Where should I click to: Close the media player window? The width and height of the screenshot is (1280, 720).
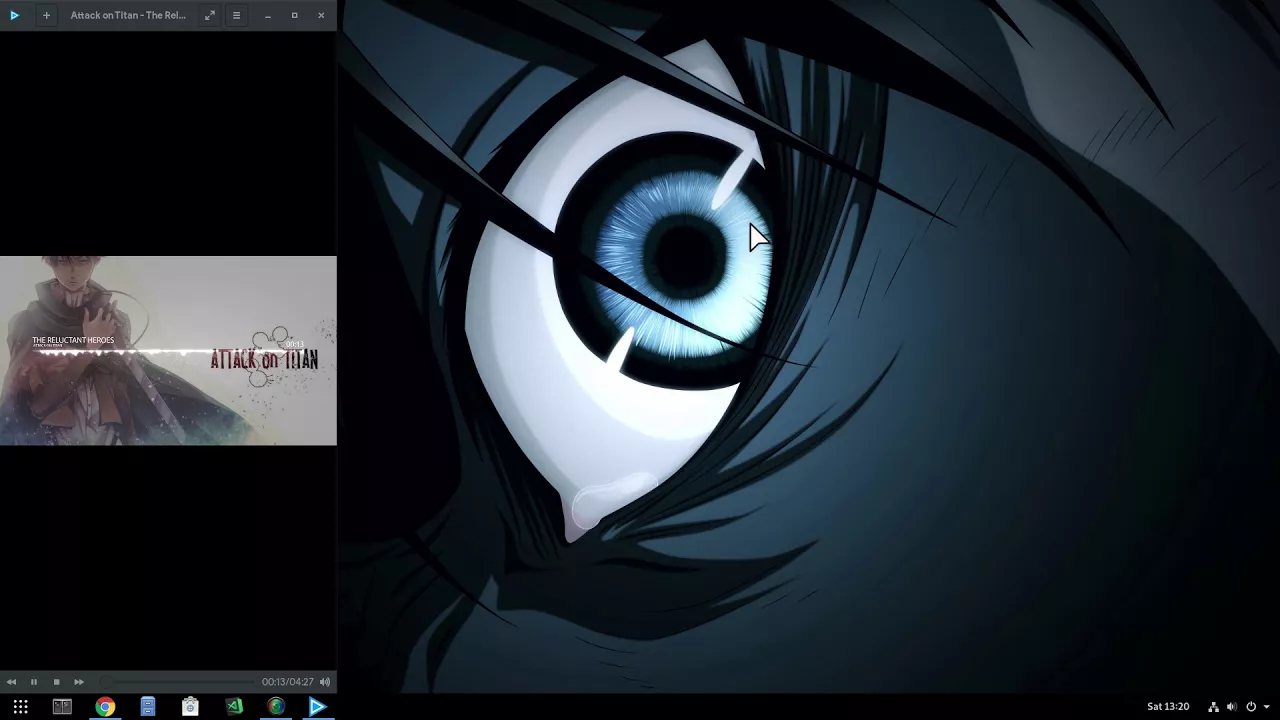[x=321, y=15]
